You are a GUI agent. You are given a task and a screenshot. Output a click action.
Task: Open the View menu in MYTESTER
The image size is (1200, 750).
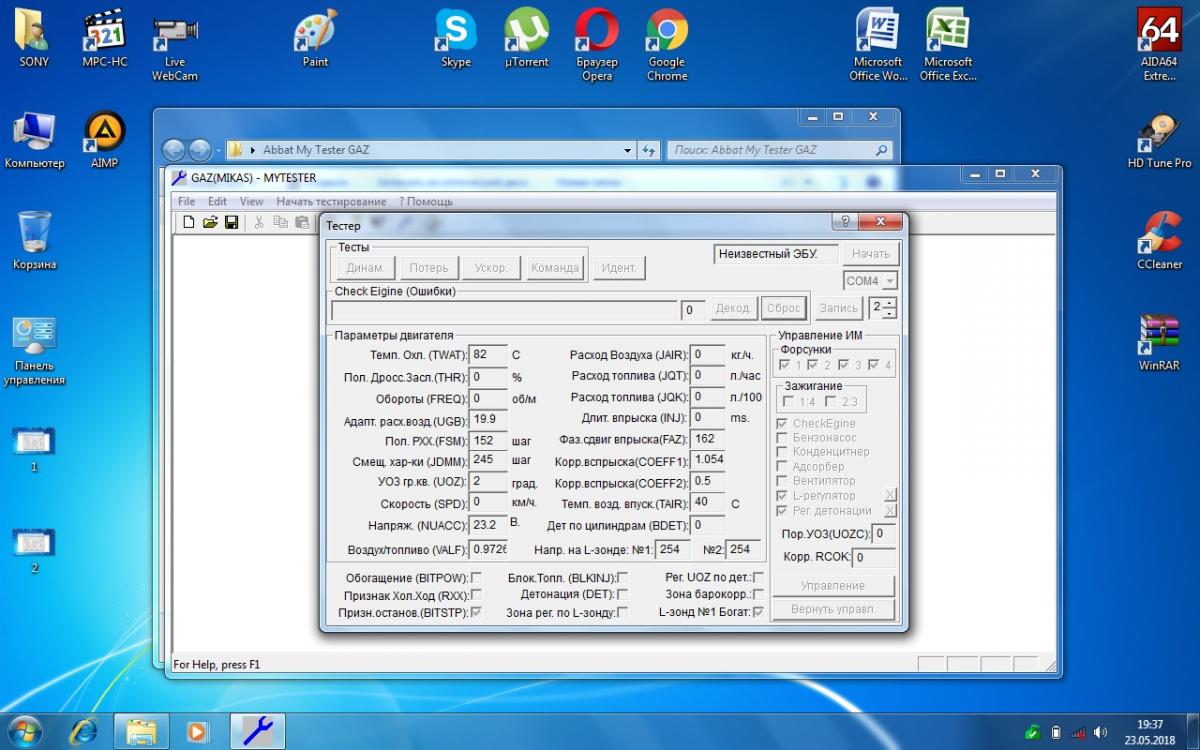[x=252, y=201]
